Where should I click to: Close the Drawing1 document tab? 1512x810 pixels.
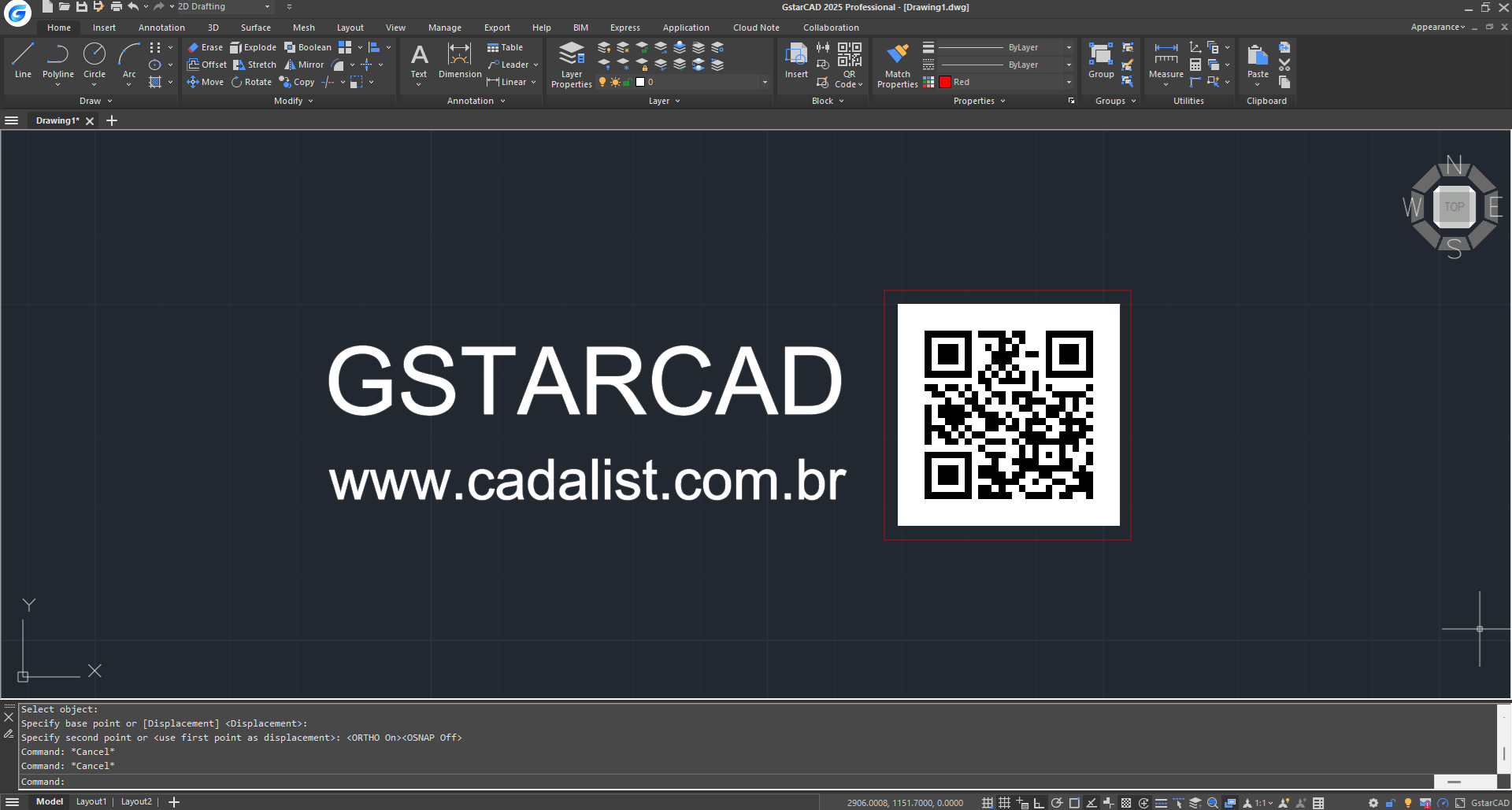click(90, 120)
